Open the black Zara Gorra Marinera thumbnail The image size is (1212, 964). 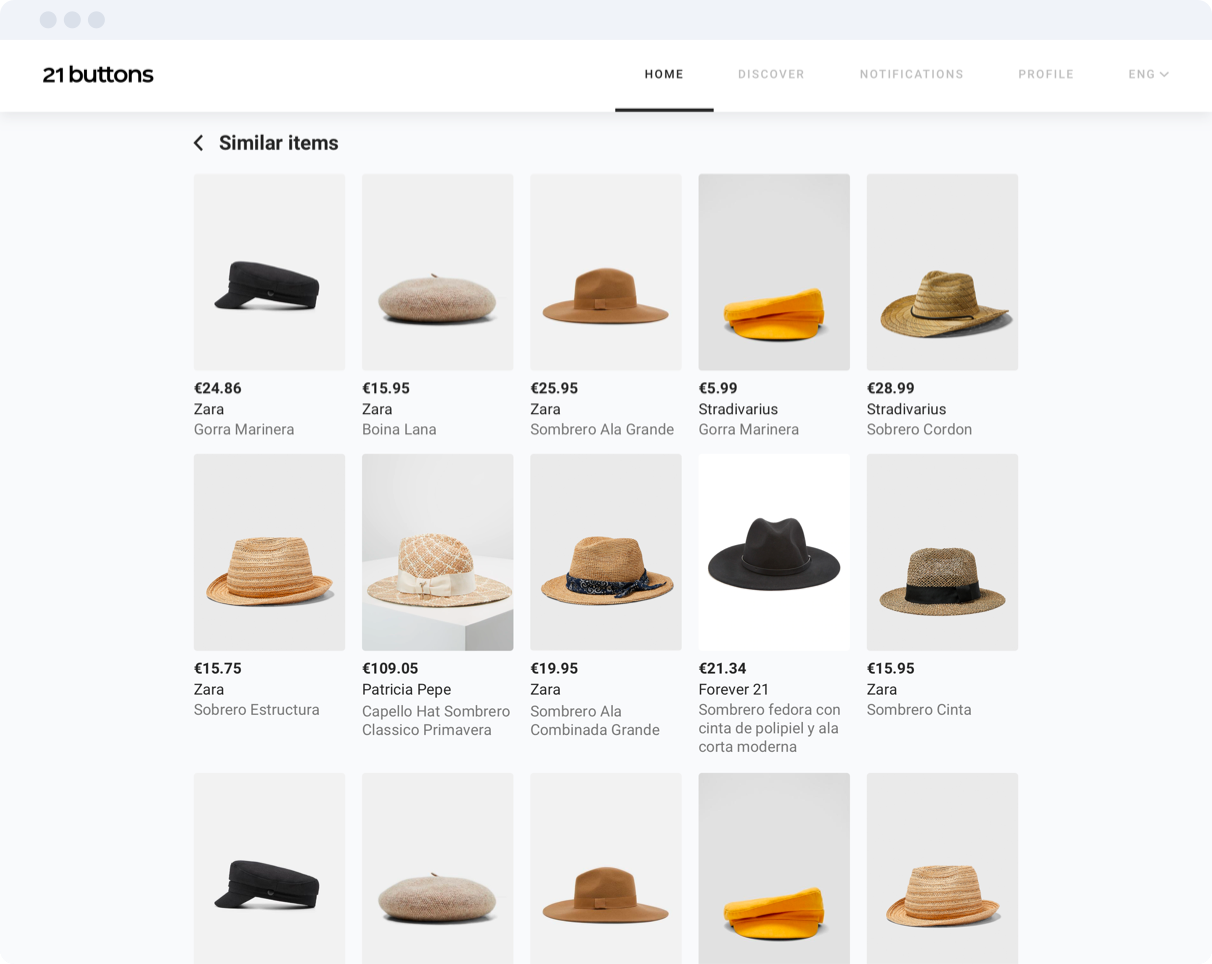click(269, 272)
